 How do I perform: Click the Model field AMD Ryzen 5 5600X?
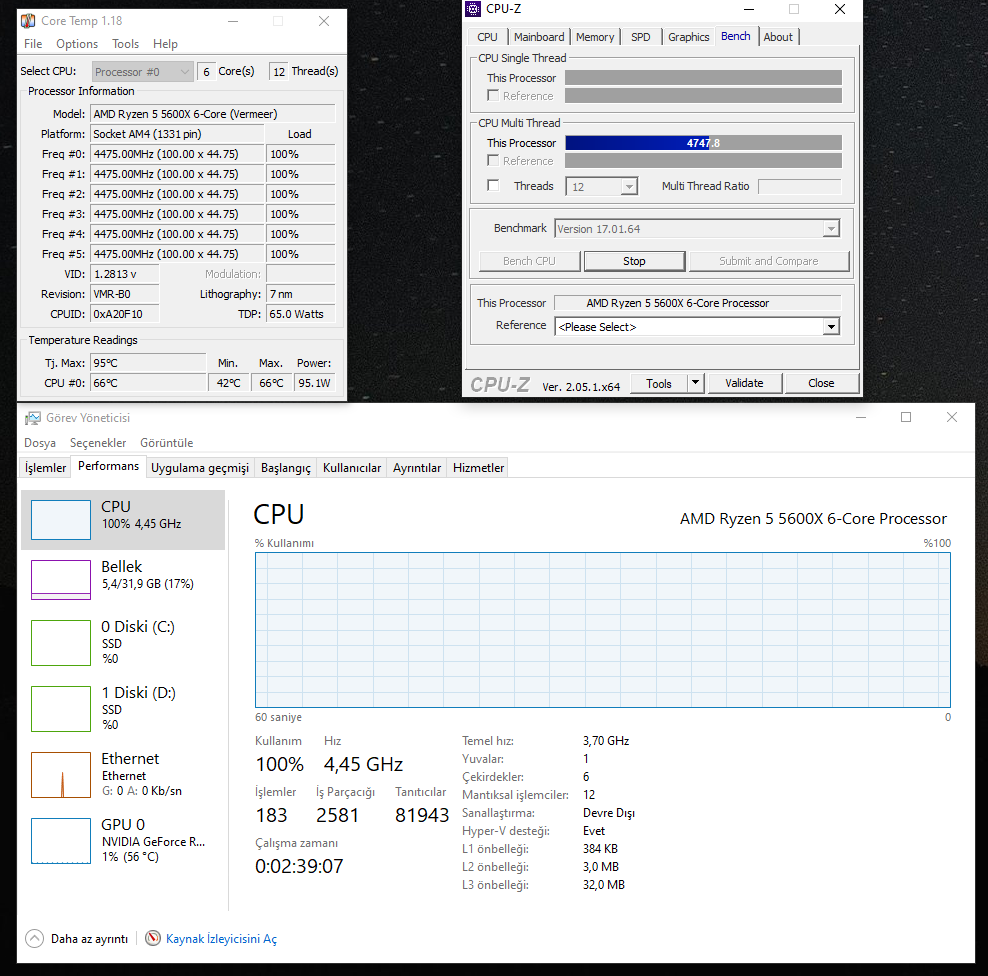tap(213, 114)
